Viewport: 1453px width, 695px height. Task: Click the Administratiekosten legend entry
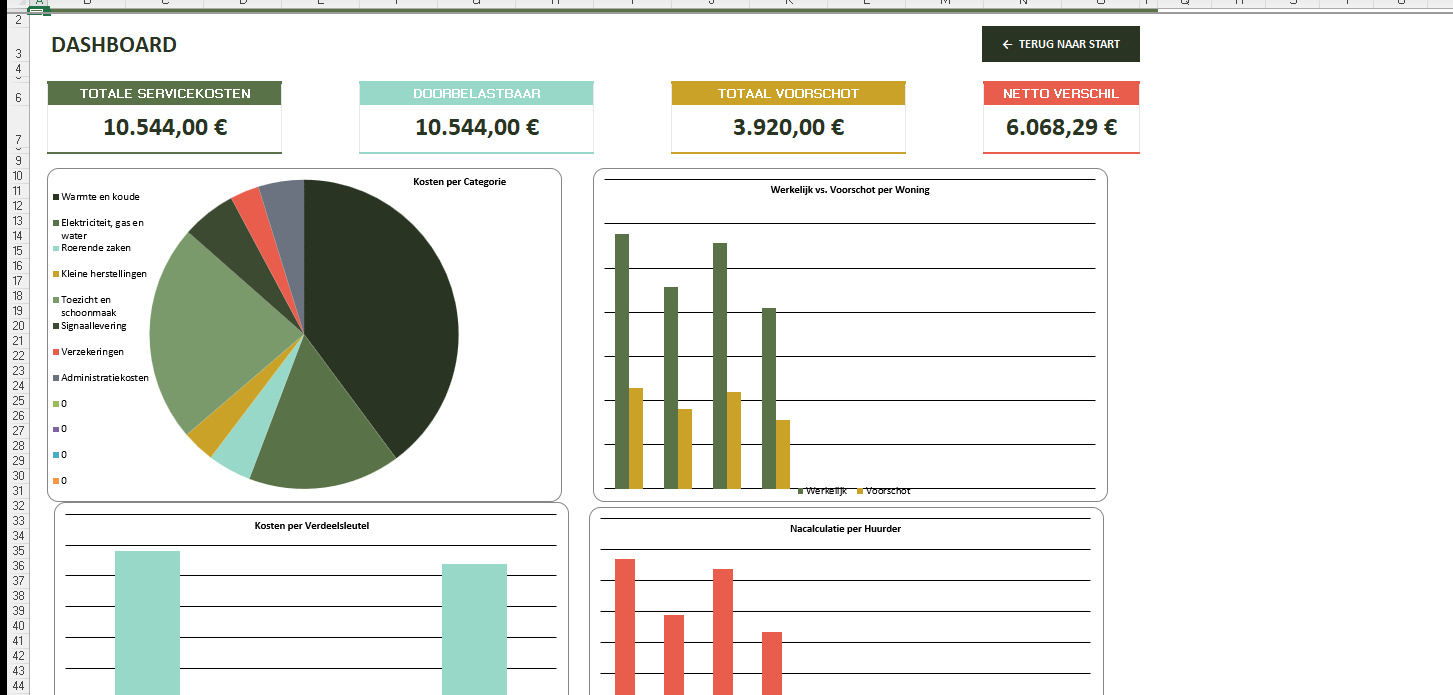[104, 378]
